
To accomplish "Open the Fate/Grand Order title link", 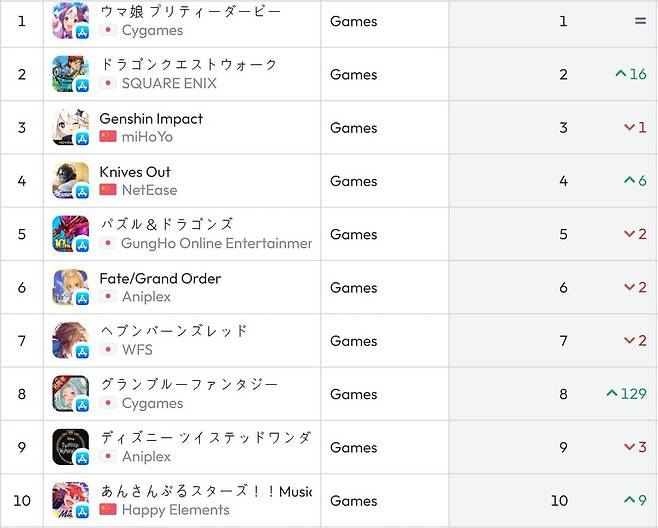I will 160,278.
